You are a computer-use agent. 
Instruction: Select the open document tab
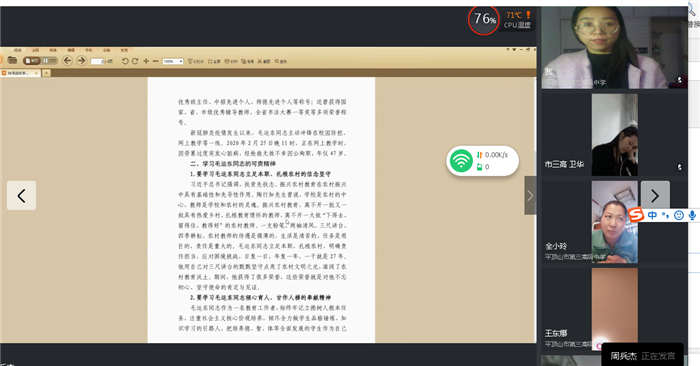pyautogui.click(x=20, y=73)
